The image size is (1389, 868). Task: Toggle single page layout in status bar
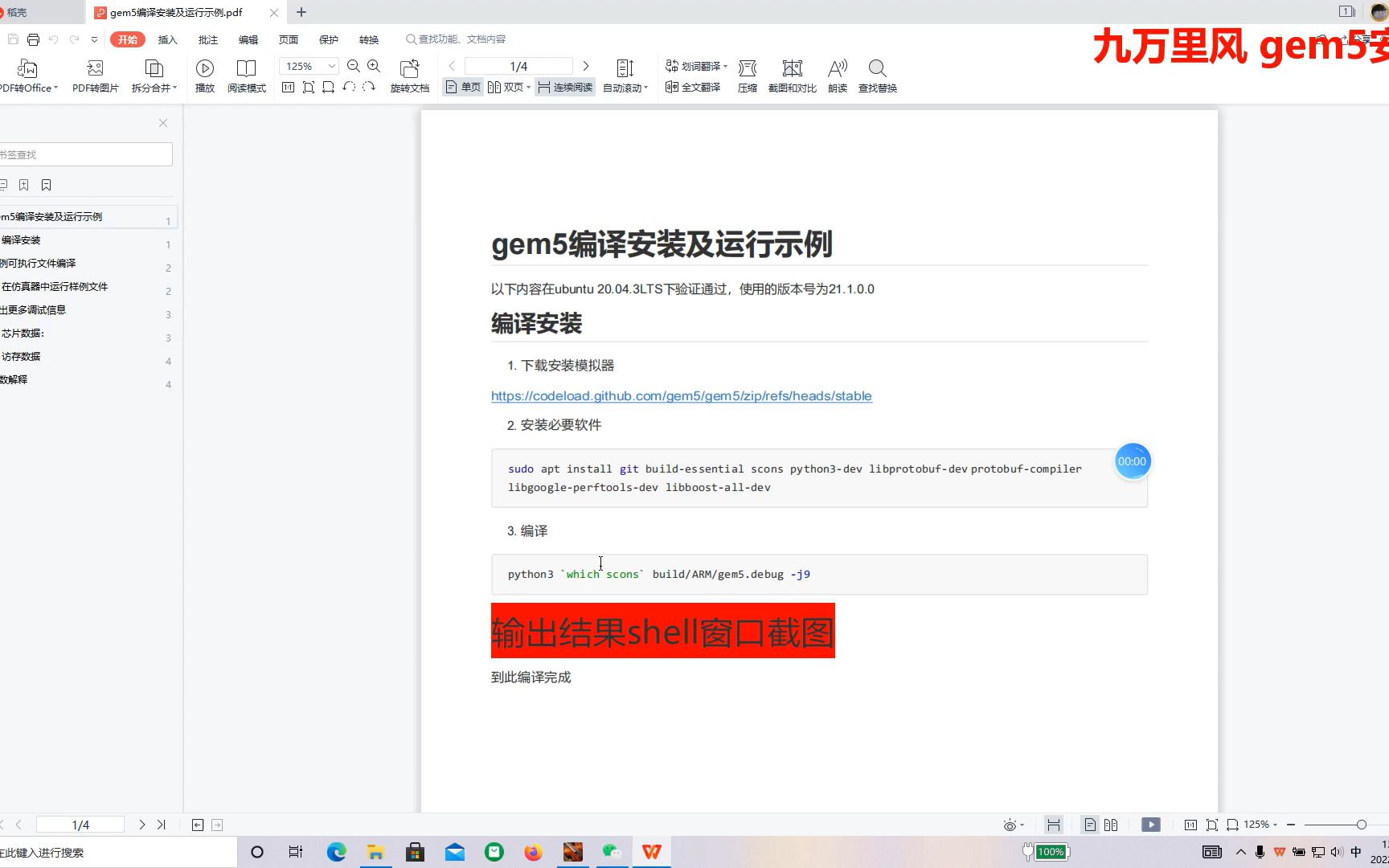[x=1090, y=825]
